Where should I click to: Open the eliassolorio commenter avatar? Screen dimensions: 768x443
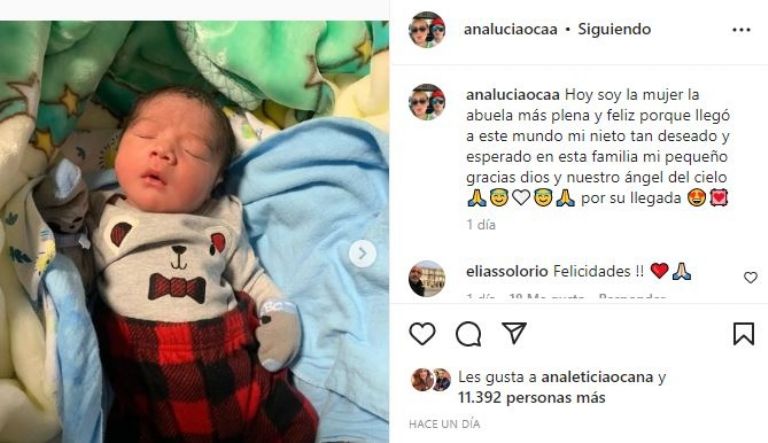tap(427, 278)
